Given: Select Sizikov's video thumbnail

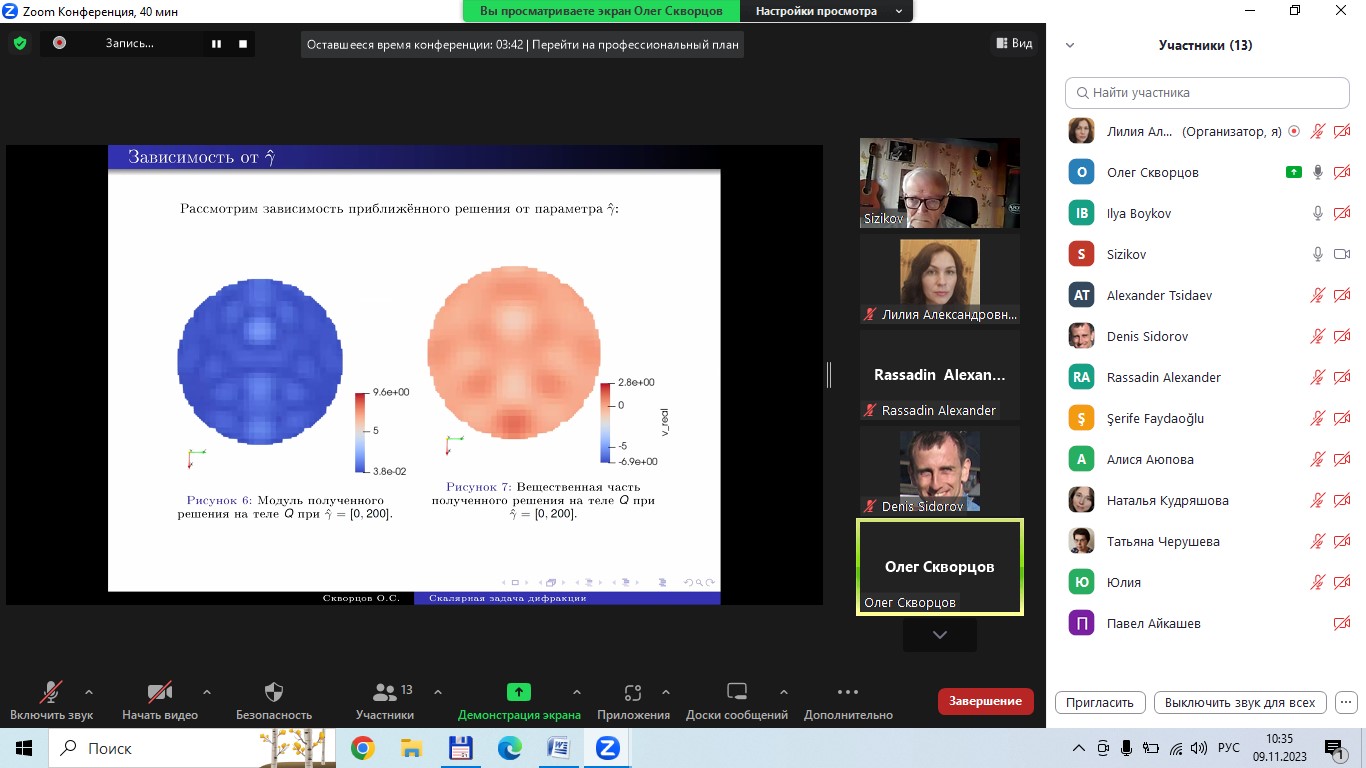Looking at the screenshot, I should pos(940,183).
